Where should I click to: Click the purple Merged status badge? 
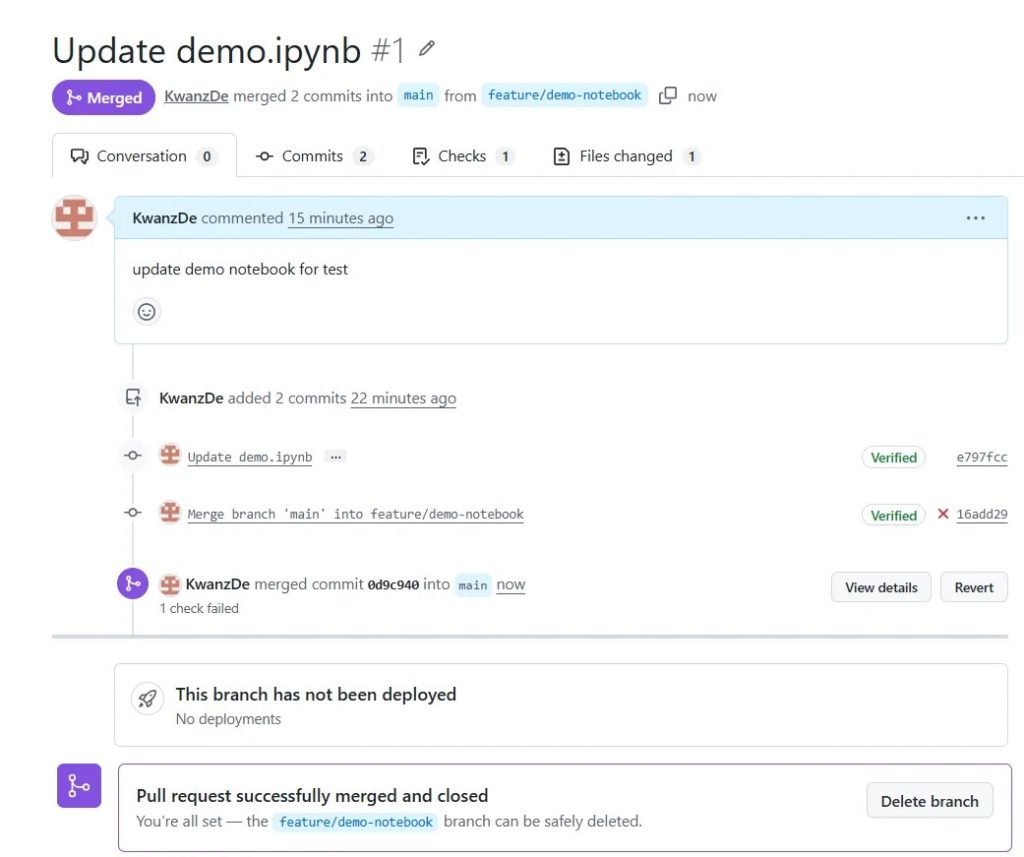tap(104, 97)
